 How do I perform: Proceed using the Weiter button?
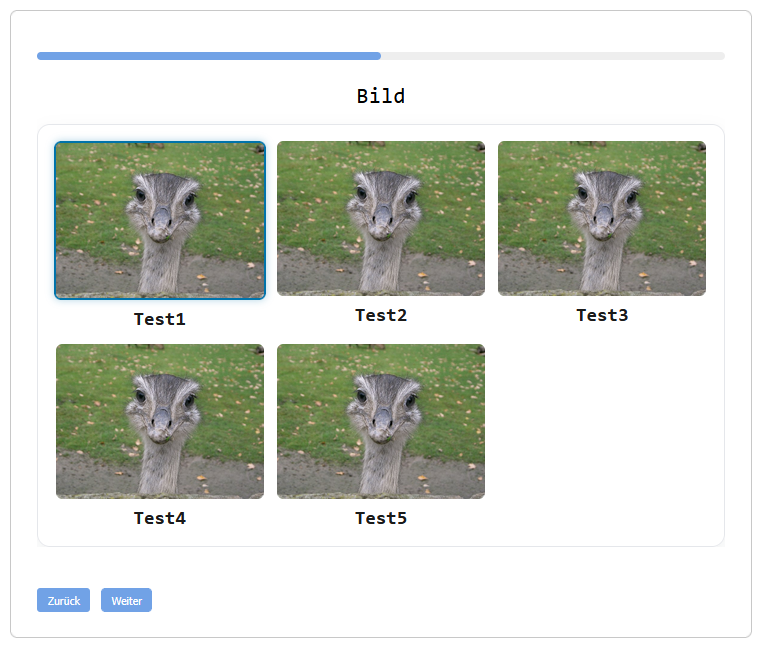pos(126,600)
